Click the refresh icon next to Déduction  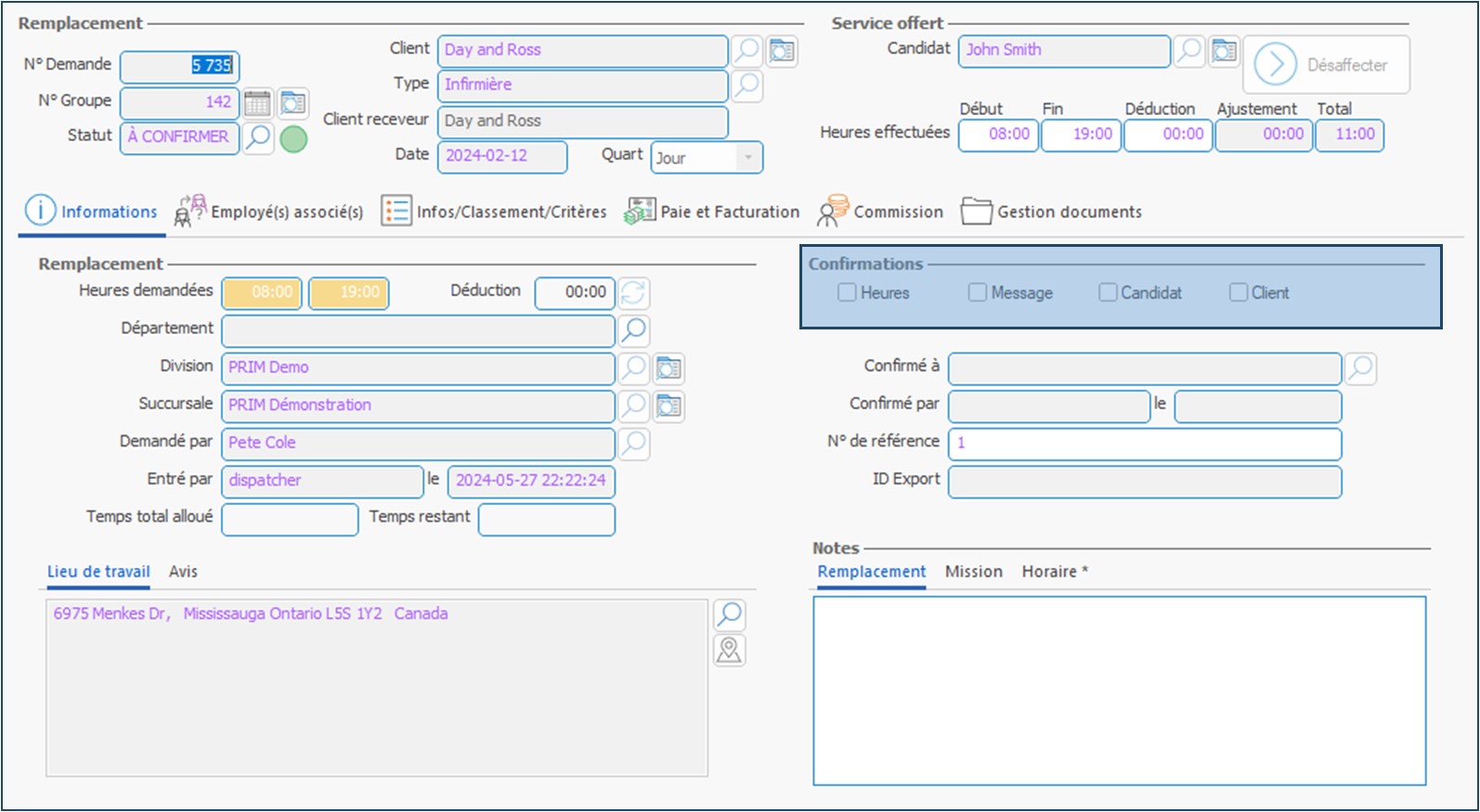(x=634, y=293)
